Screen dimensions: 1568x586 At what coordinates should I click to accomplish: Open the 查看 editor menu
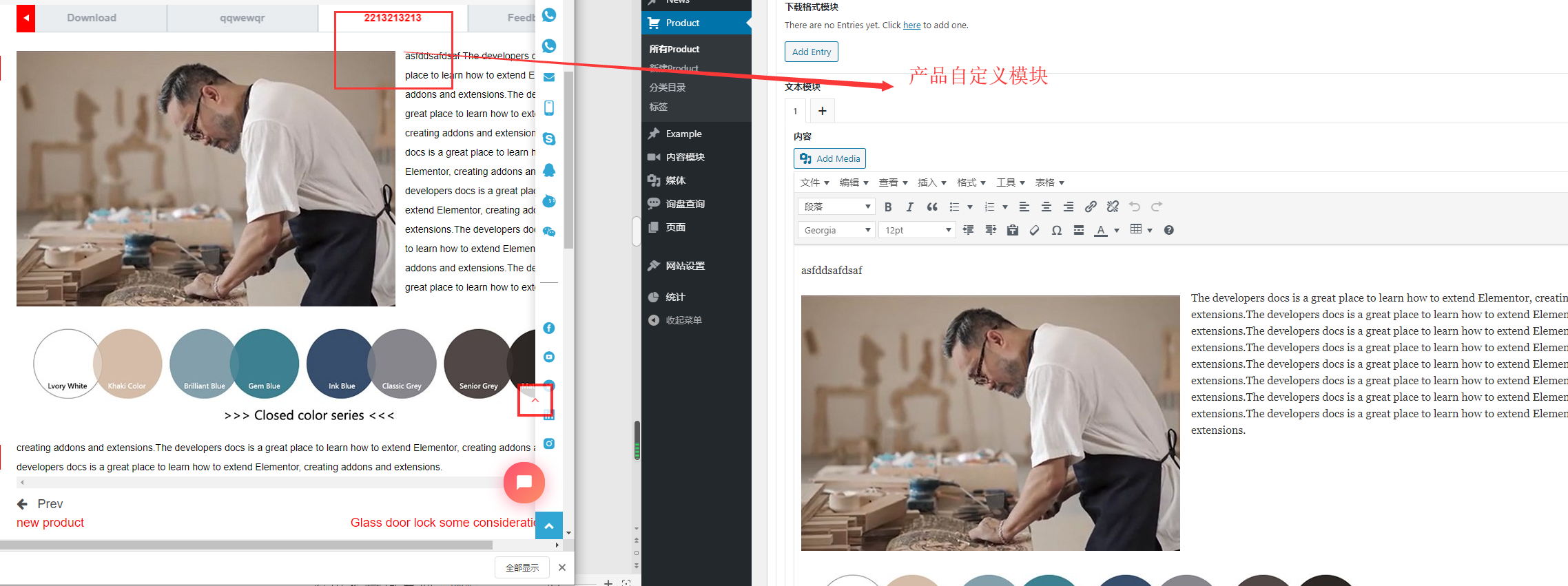coord(893,182)
